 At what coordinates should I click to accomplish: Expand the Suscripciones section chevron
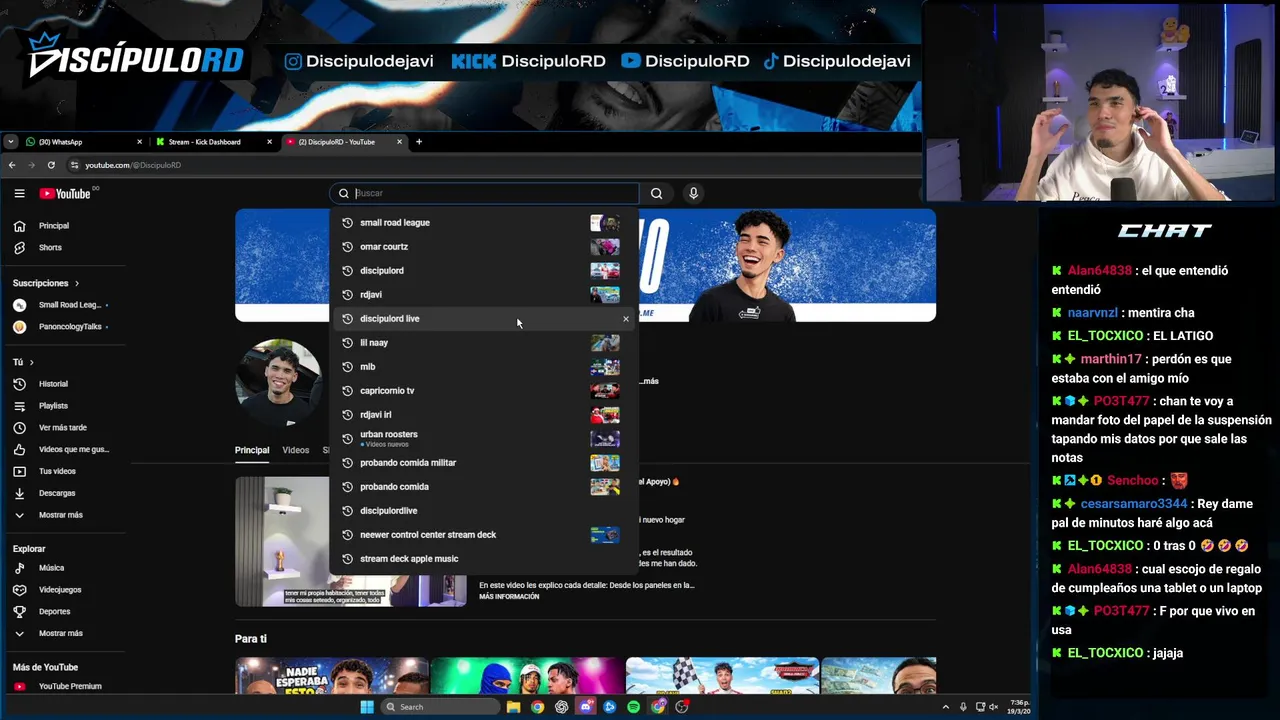76,283
